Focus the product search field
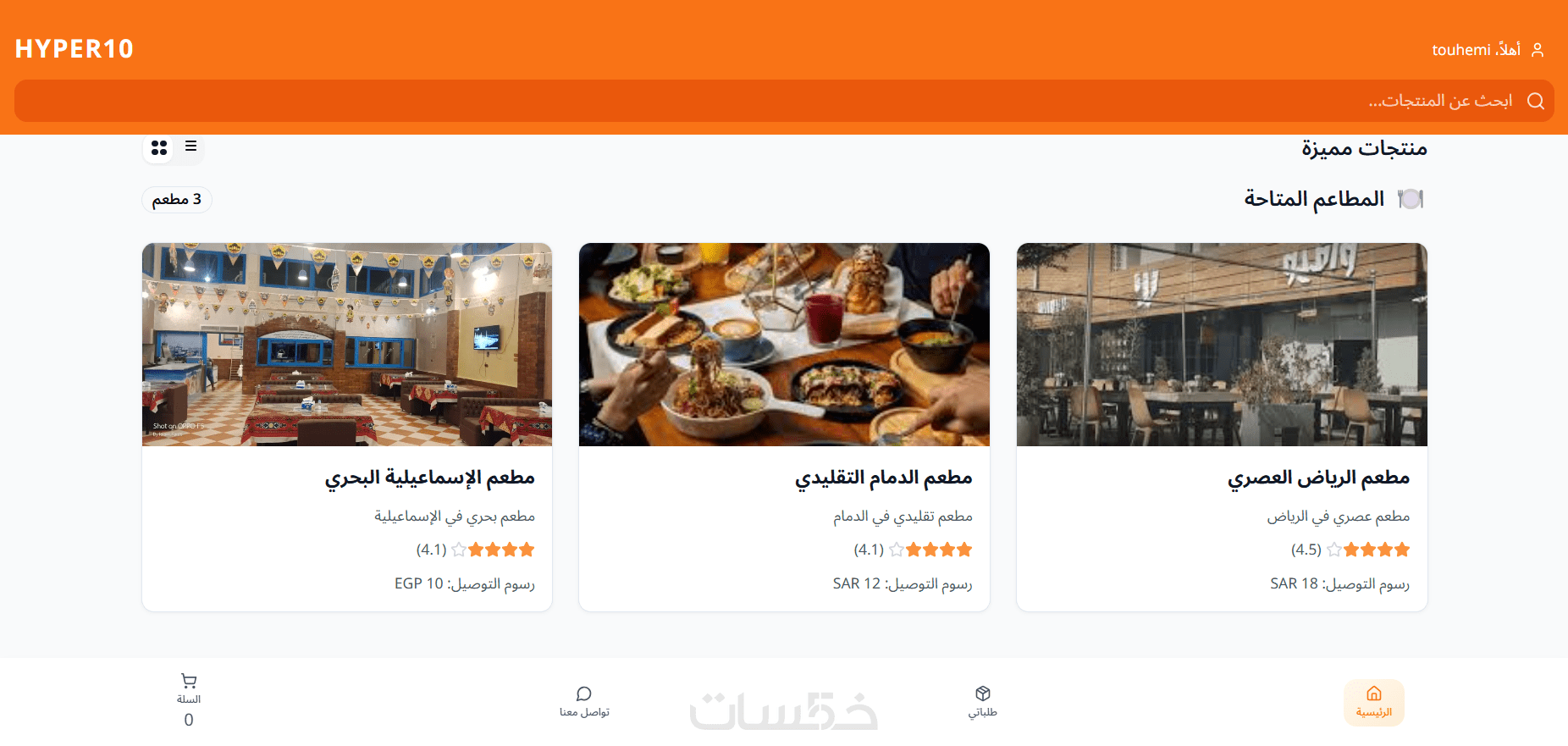Viewport: 1568px width, 746px height. pos(784,101)
